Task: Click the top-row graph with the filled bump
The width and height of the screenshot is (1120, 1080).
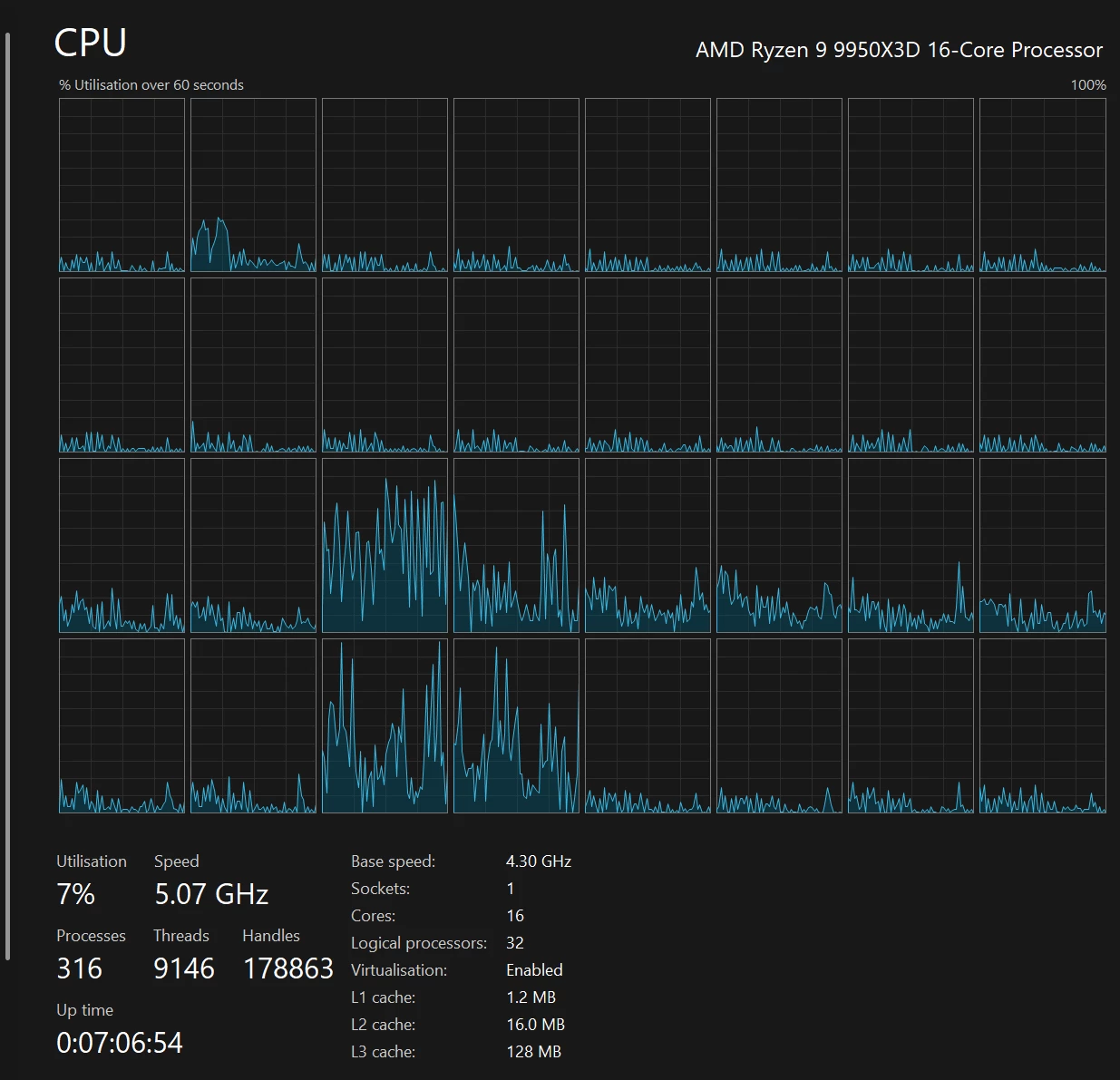Action: 253,185
